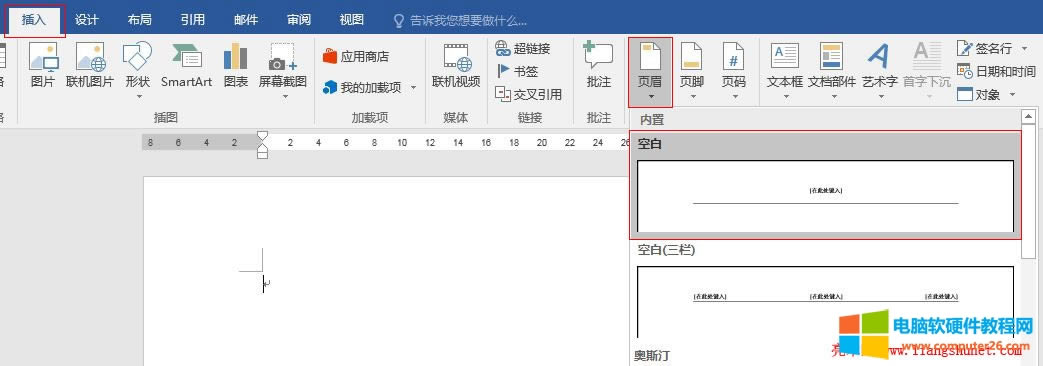The image size is (1043, 366).
Task: Insert a 文本框 text box
Action: (785, 70)
